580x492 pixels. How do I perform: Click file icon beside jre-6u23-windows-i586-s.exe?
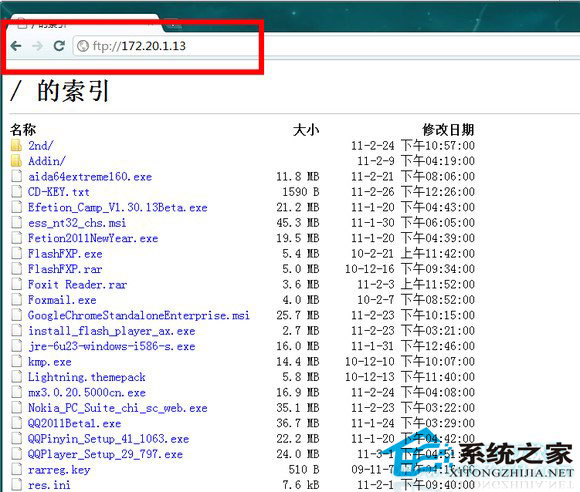pos(16,346)
